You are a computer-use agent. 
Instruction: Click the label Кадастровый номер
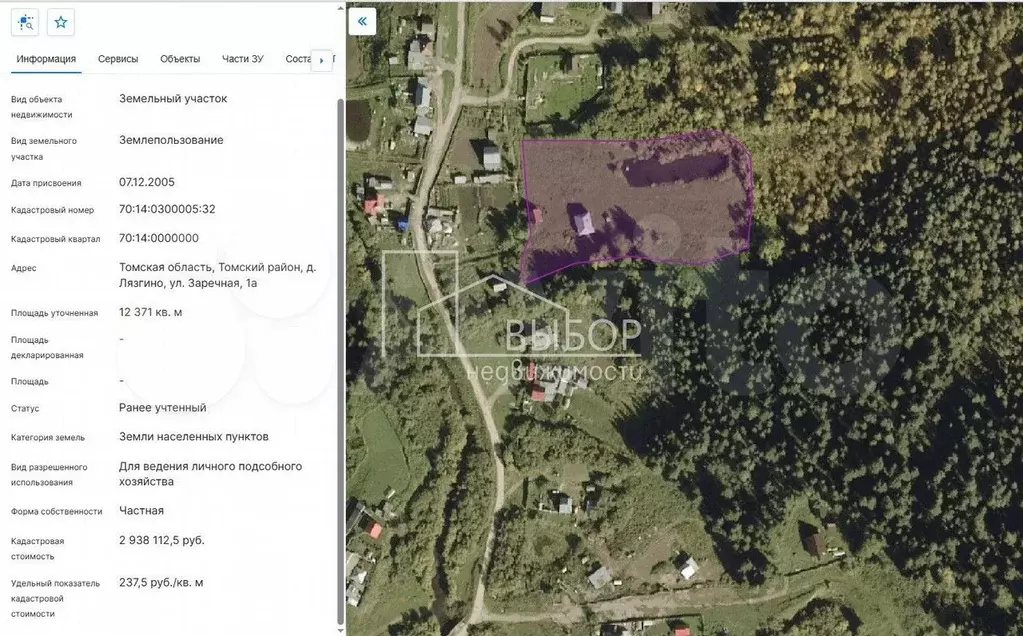pos(52,210)
